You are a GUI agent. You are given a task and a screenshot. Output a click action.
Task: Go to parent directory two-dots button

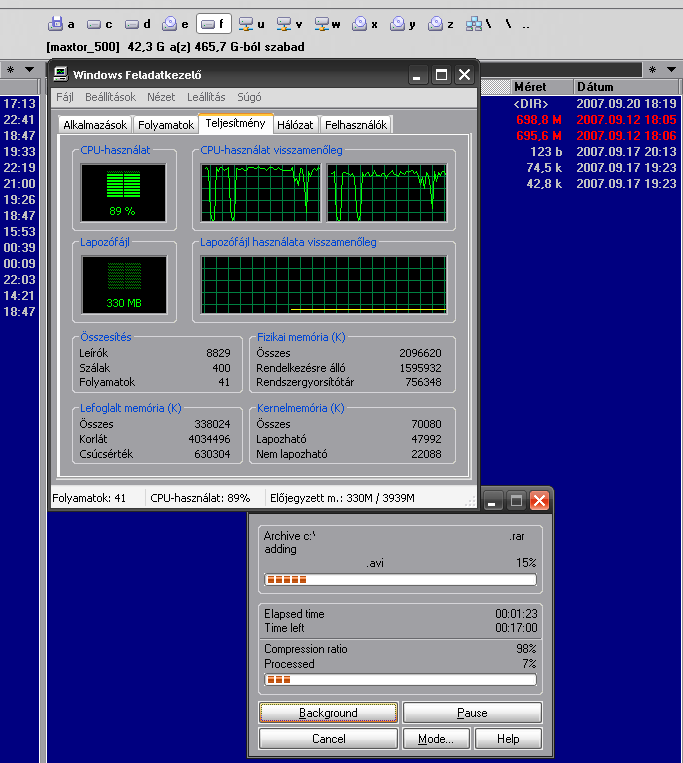tap(526, 24)
